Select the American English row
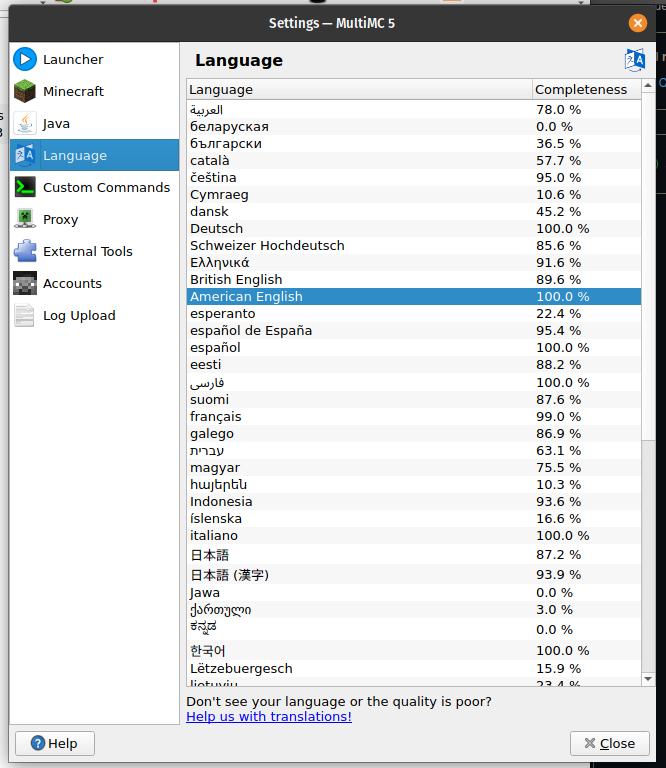This screenshot has width=666, height=768. [x=414, y=297]
